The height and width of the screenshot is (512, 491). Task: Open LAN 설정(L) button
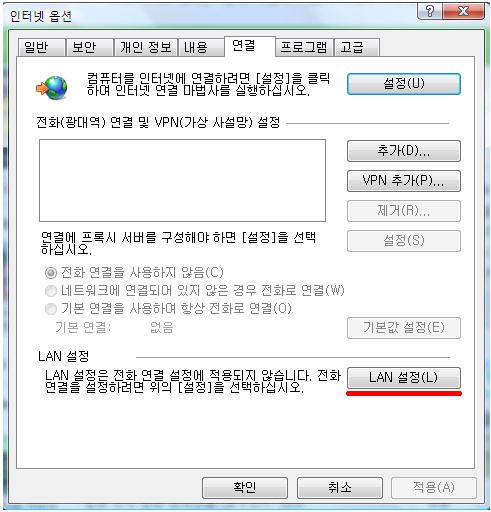click(404, 378)
